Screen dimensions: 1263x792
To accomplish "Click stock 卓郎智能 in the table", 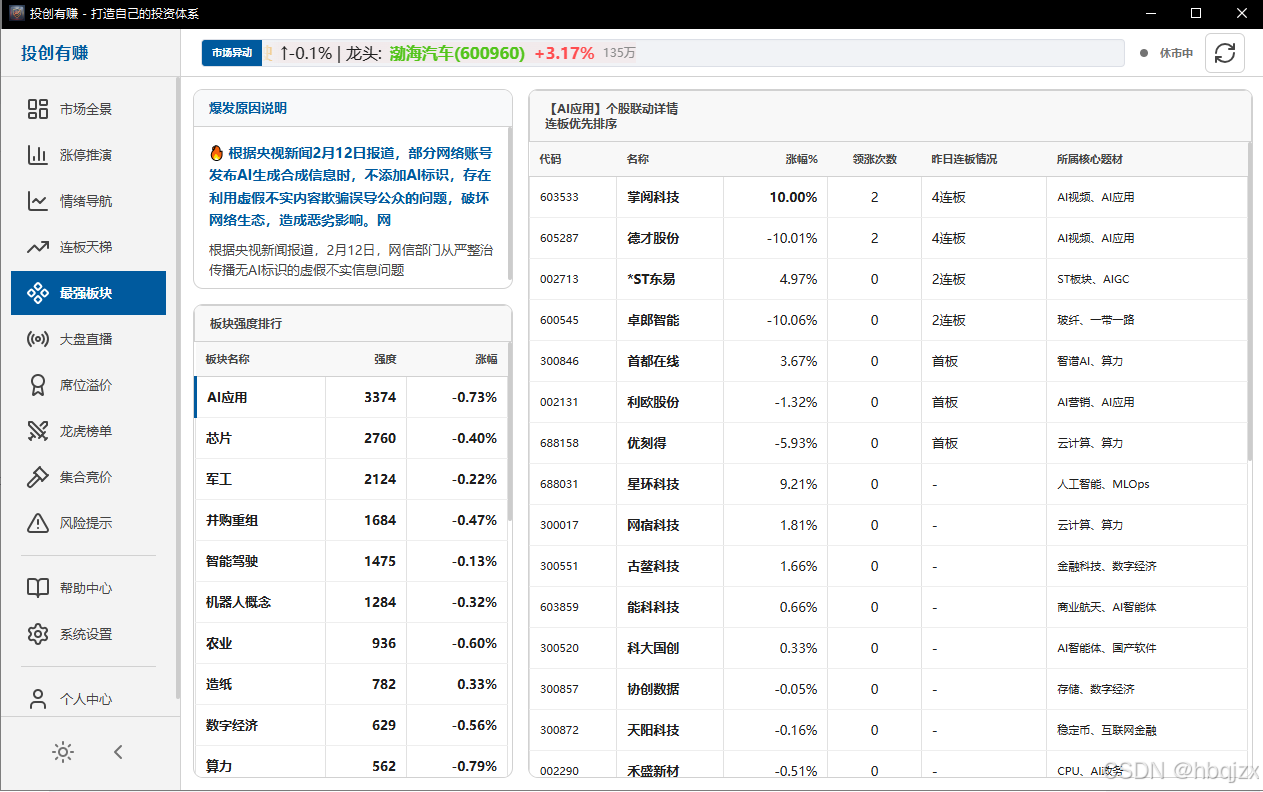I will 653,320.
